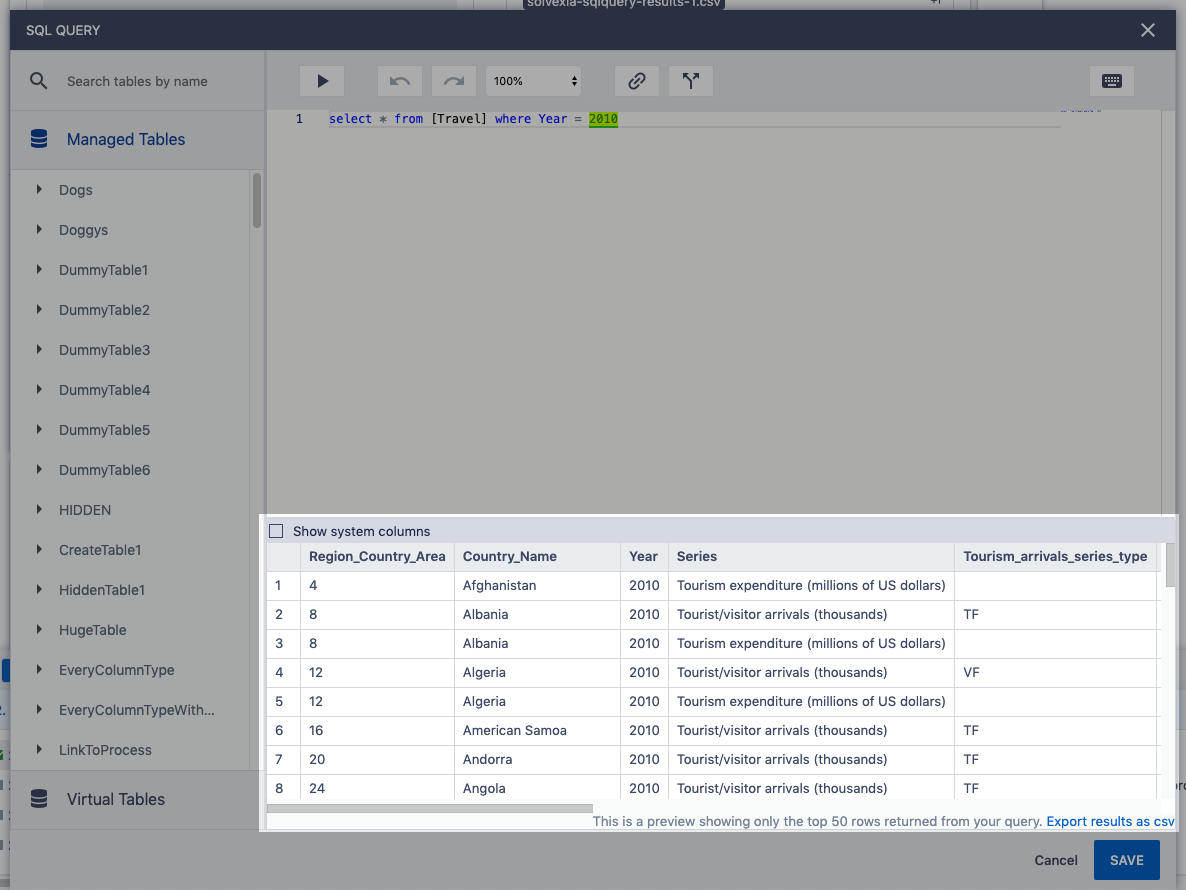
Task: Run the SQL query with play button
Action: 322,81
